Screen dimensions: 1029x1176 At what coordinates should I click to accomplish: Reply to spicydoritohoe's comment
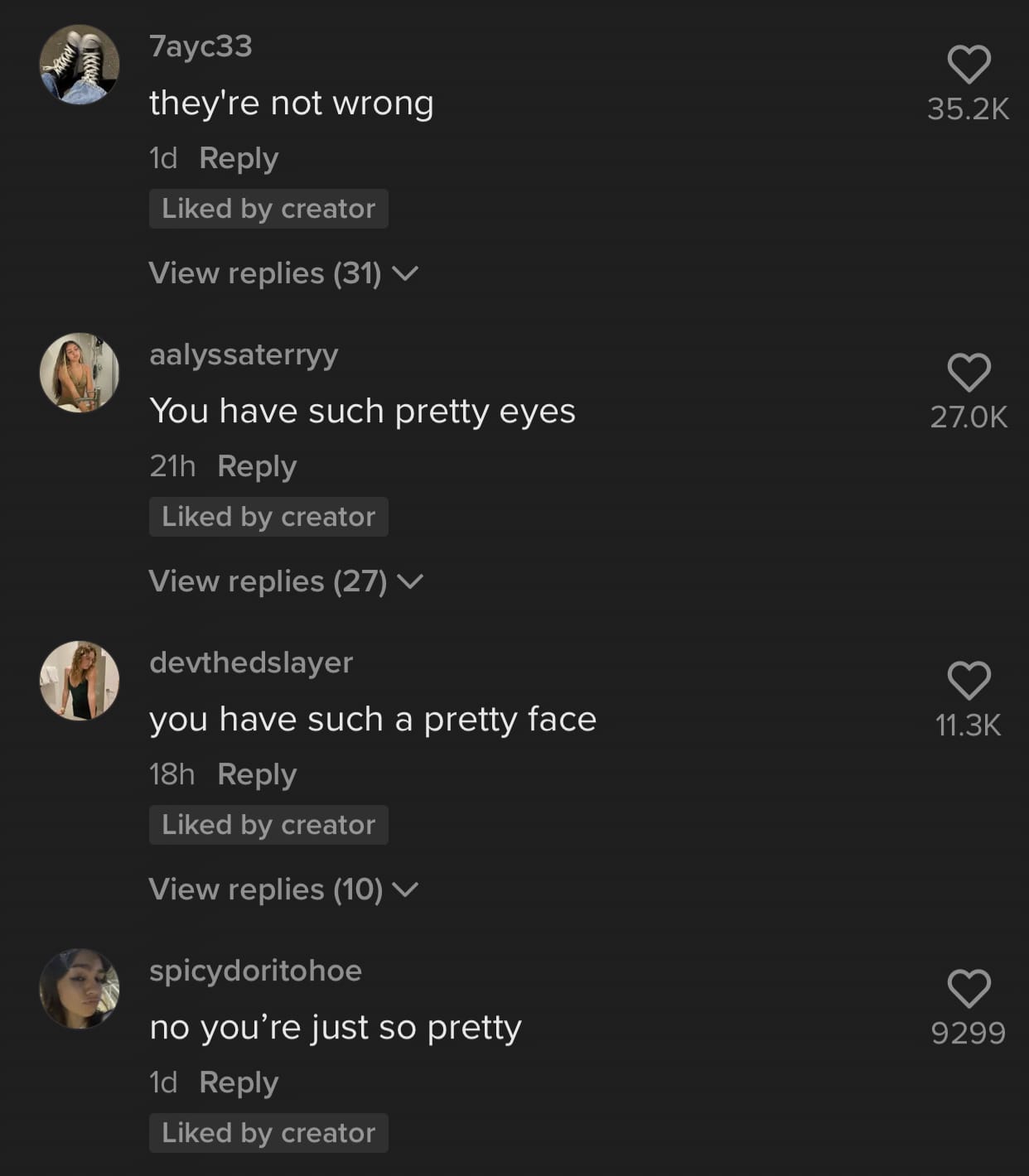pos(239,1082)
